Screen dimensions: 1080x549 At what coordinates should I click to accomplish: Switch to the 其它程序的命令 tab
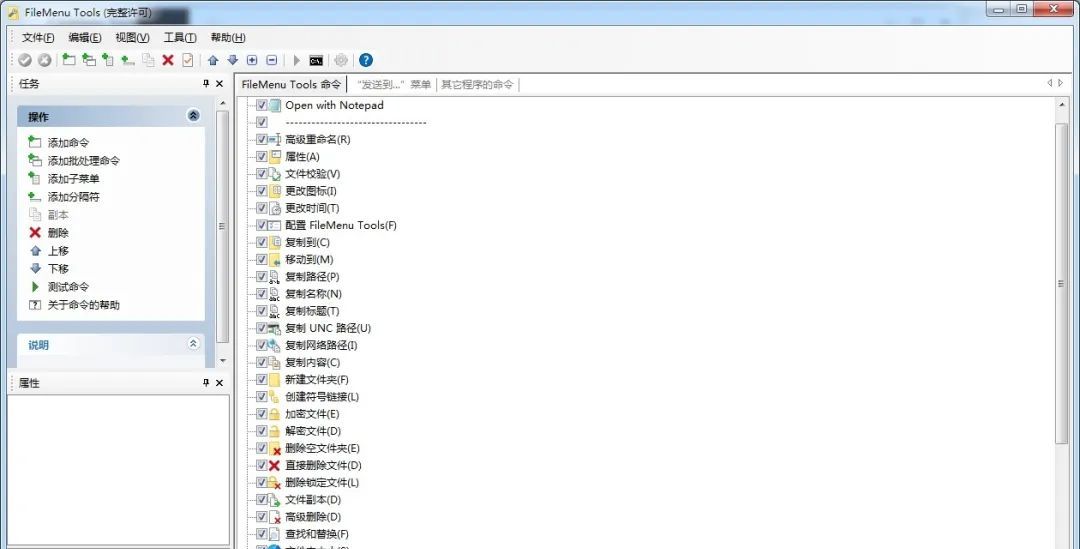pyautogui.click(x=477, y=85)
